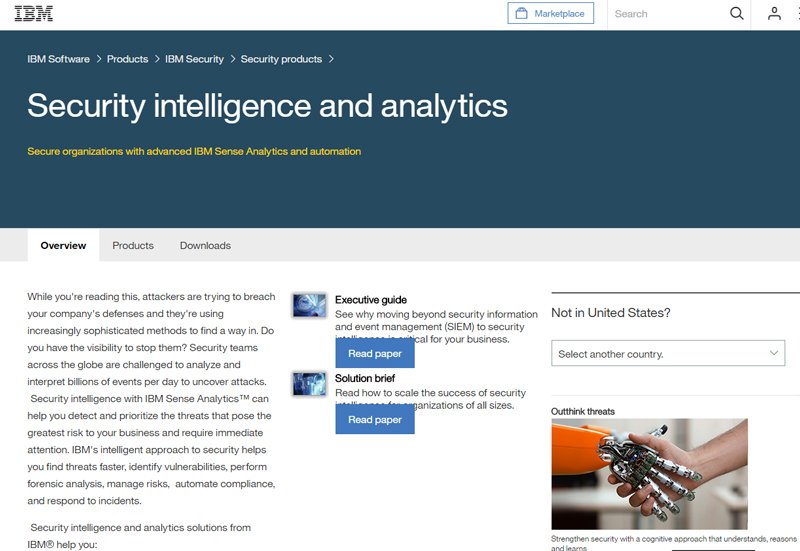Click the Executive guide thumbnail image
The width and height of the screenshot is (800, 551).
point(309,305)
